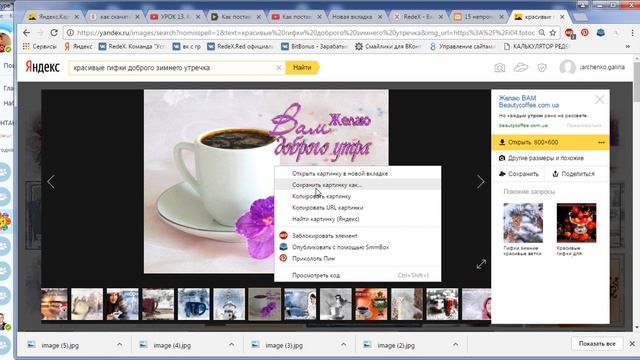Click the shield (family filter) icon in the Yandex header
Viewport: 640px width, 360px height.
click(542, 68)
